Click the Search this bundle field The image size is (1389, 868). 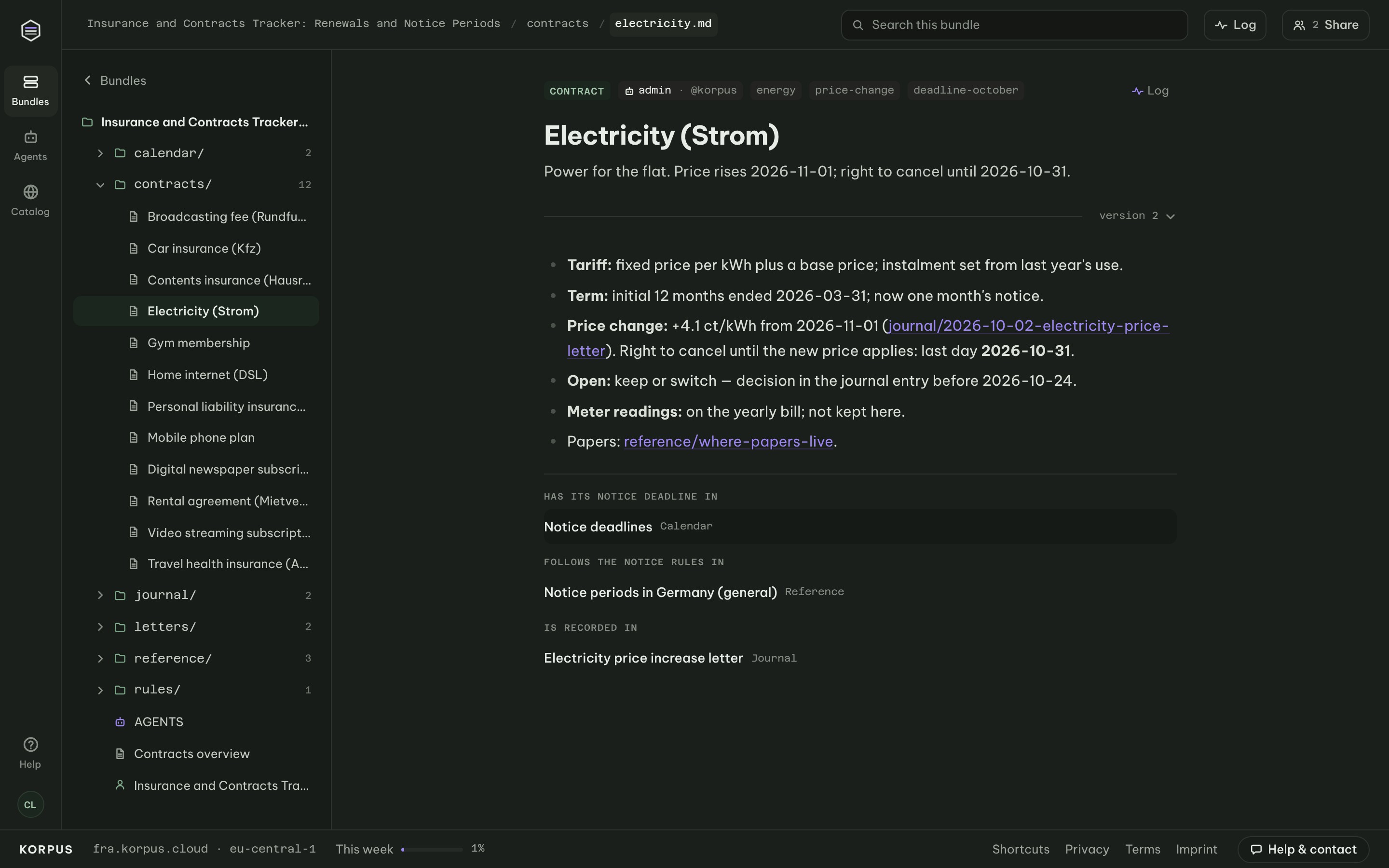pos(1014,25)
